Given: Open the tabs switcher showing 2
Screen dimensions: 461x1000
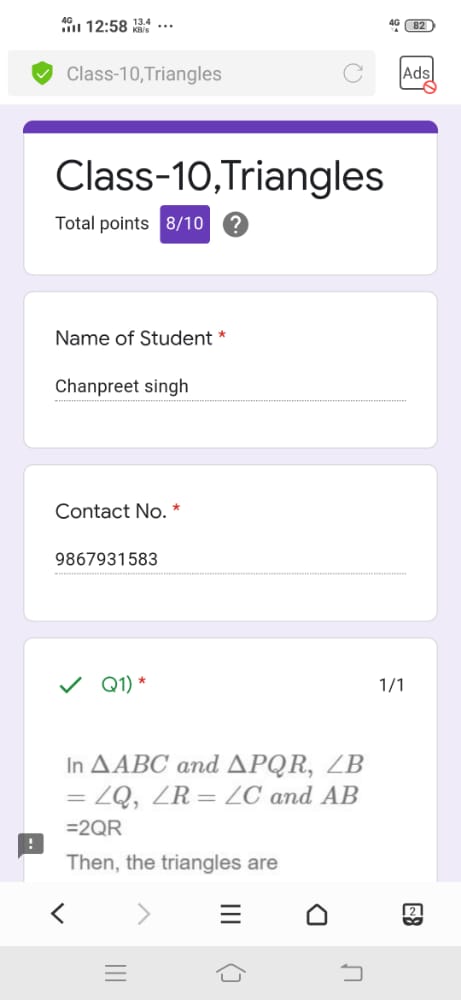Looking at the screenshot, I should click(413, 915).
